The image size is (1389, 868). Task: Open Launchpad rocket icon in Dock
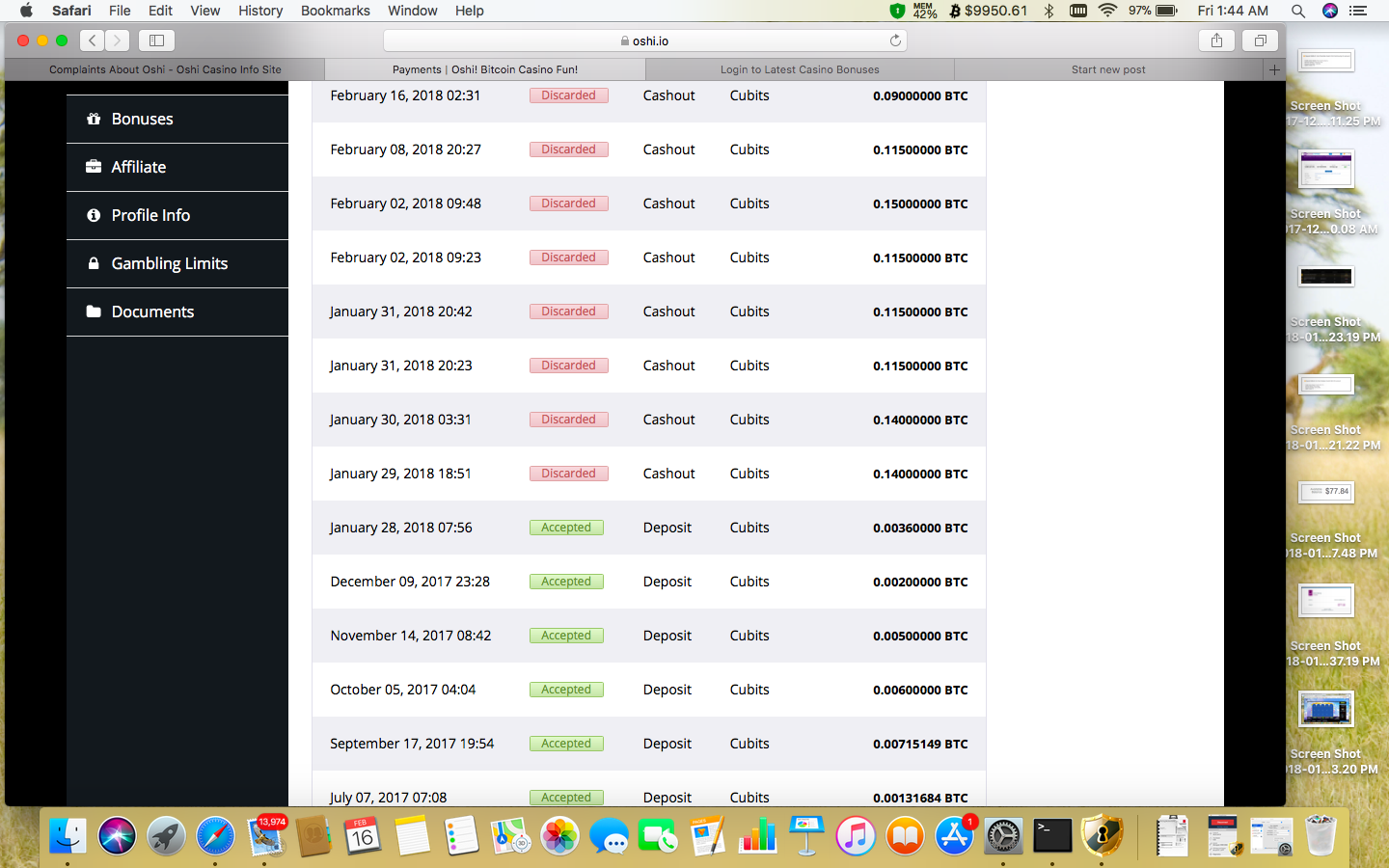tap(166, 836)
